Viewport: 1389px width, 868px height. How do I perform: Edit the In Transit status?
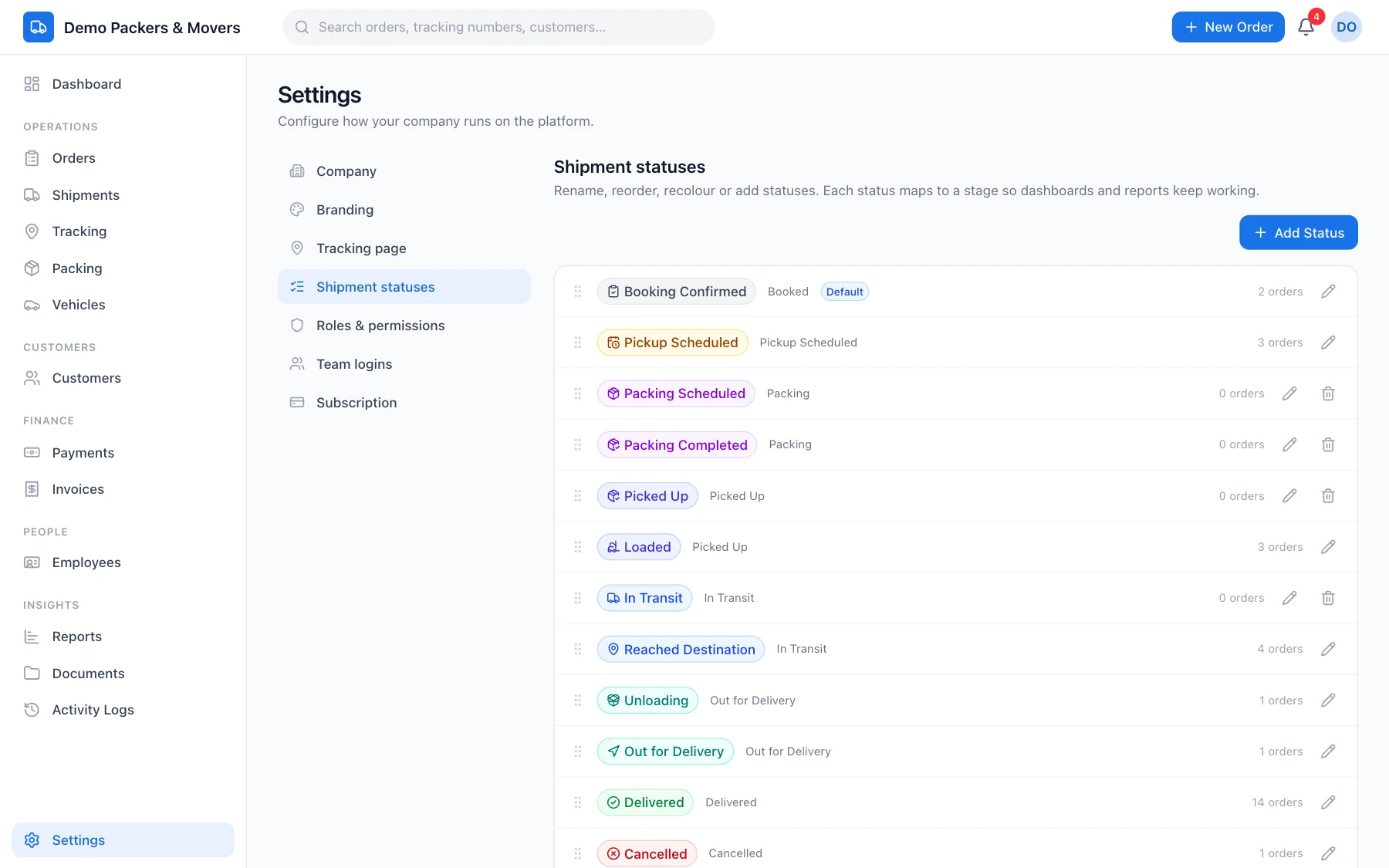(x=1289, y=598)
